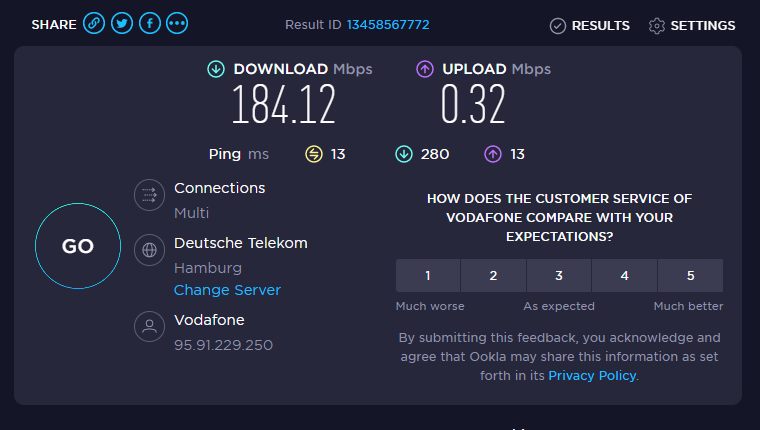Rate customer service 4
760x430 pixels.
(x=624, y=275)
